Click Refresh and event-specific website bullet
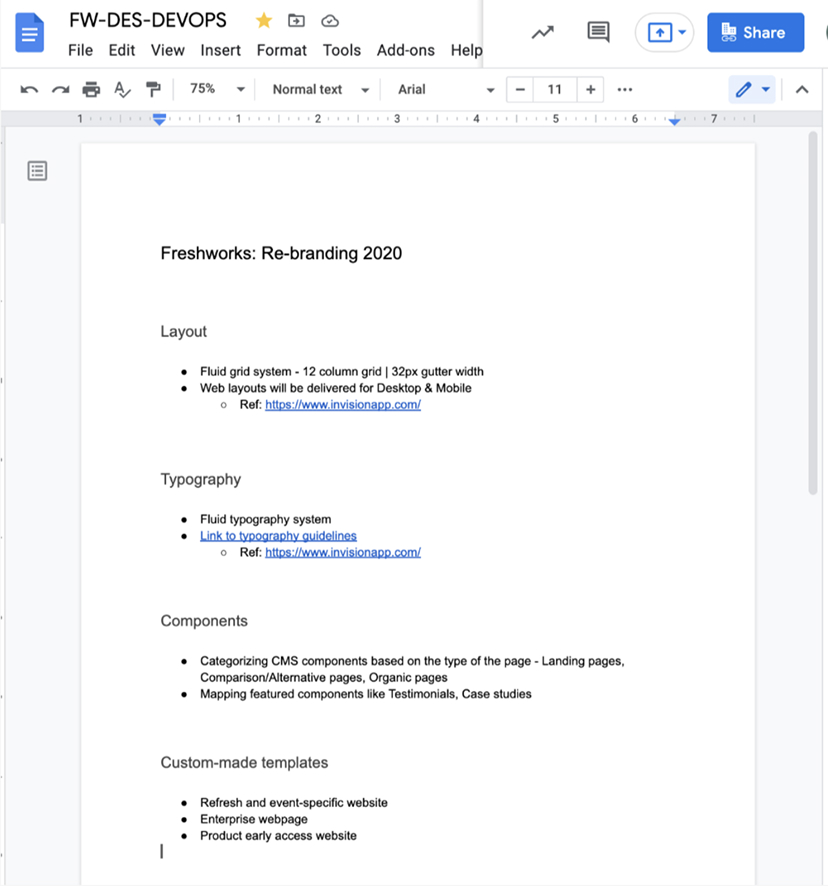This screenshot has height=886, width=828. [294, 803]
